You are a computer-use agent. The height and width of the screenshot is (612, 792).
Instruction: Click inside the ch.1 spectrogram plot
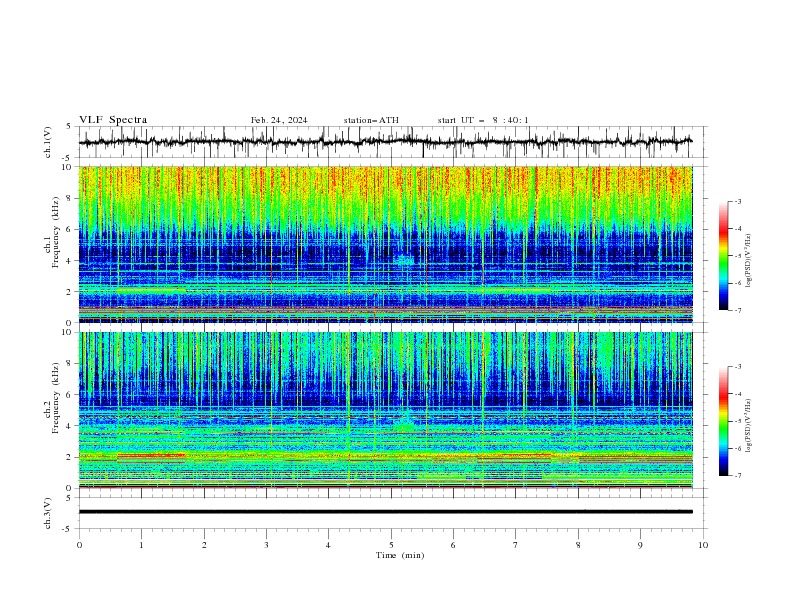[x=385, y=244]
